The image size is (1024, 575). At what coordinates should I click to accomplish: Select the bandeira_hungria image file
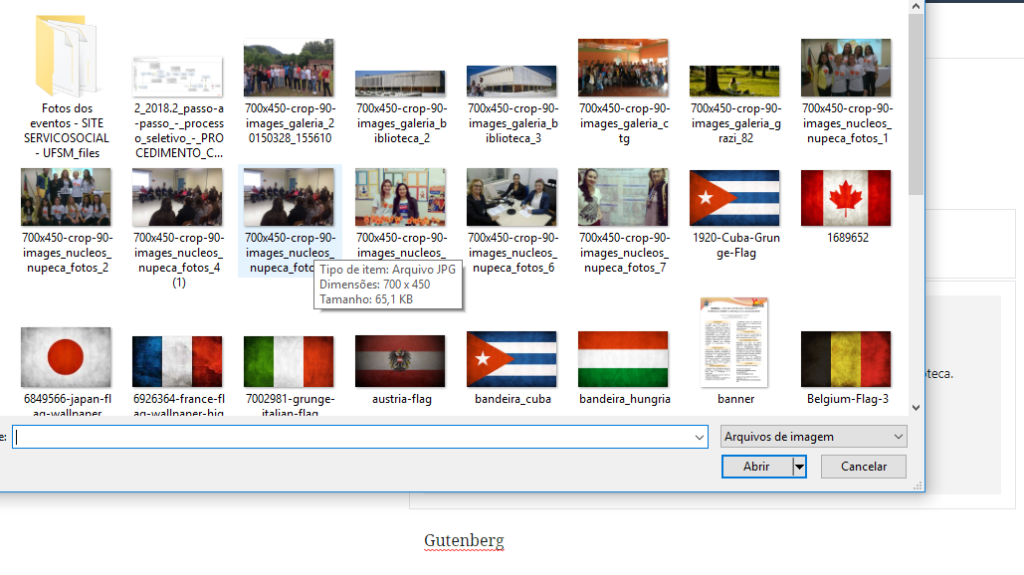click(x=623, y=359)
